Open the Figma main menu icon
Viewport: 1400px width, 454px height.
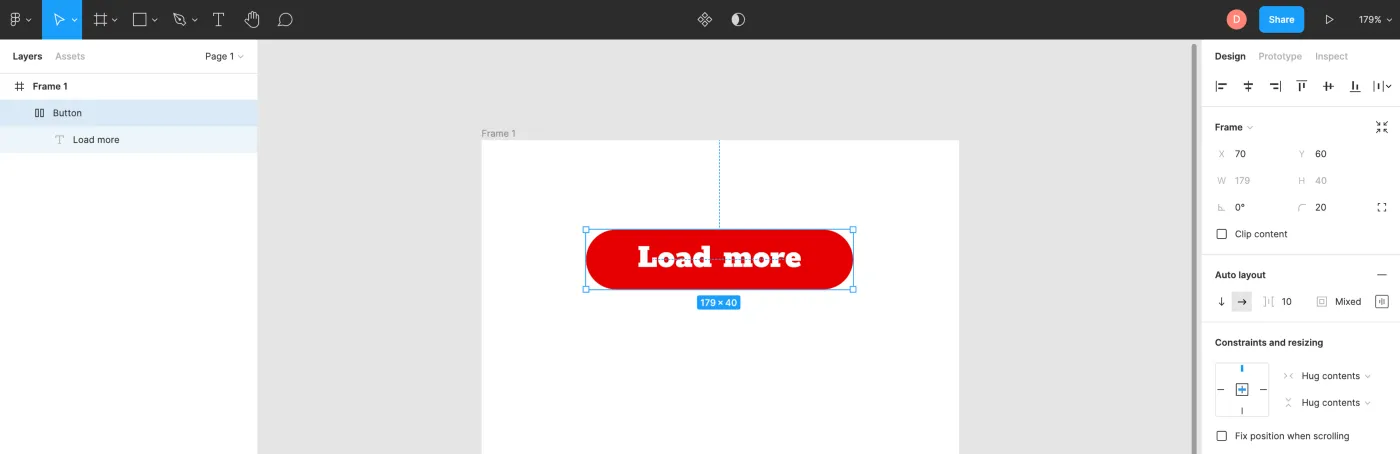point(20,19)
